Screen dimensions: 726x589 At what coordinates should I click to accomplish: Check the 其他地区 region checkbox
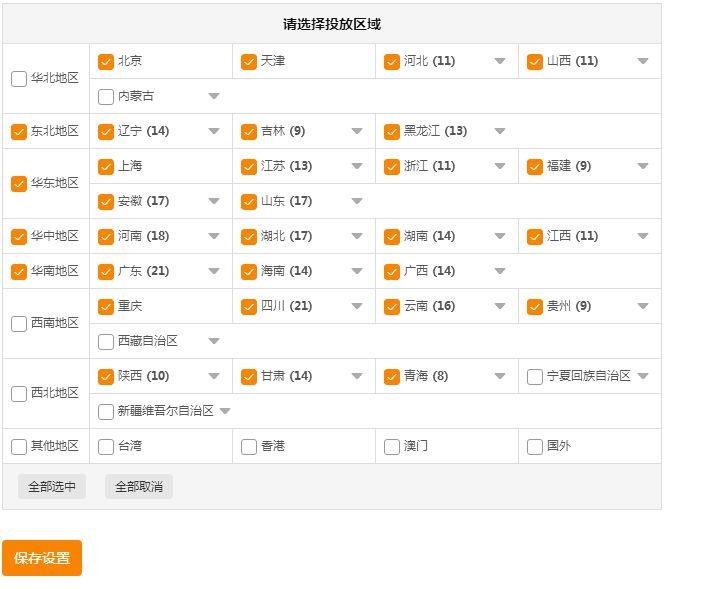point(19,447)
